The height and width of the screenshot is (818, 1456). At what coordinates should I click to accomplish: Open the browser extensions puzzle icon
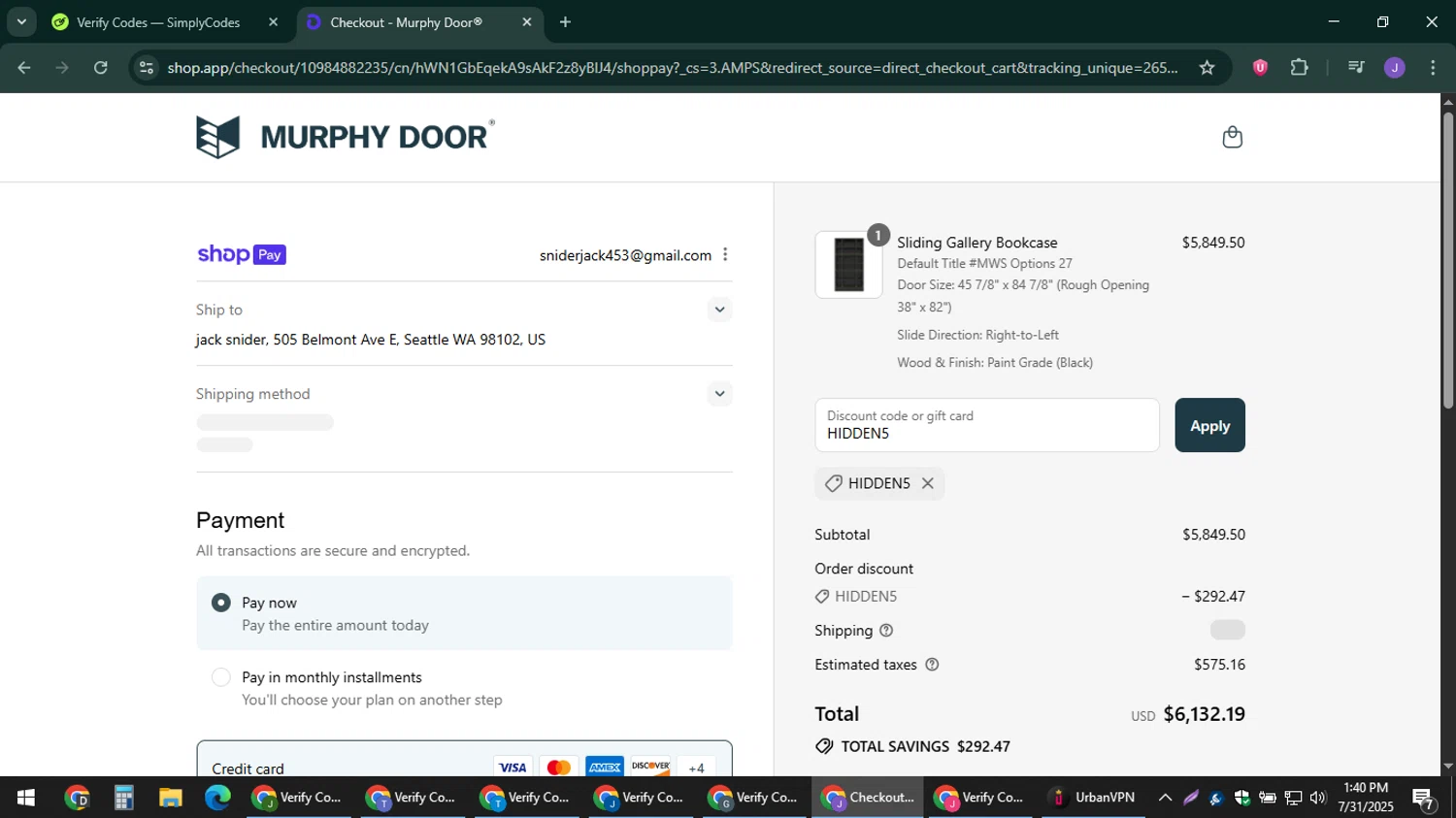pyautogui.click(x=1300, y=68)
